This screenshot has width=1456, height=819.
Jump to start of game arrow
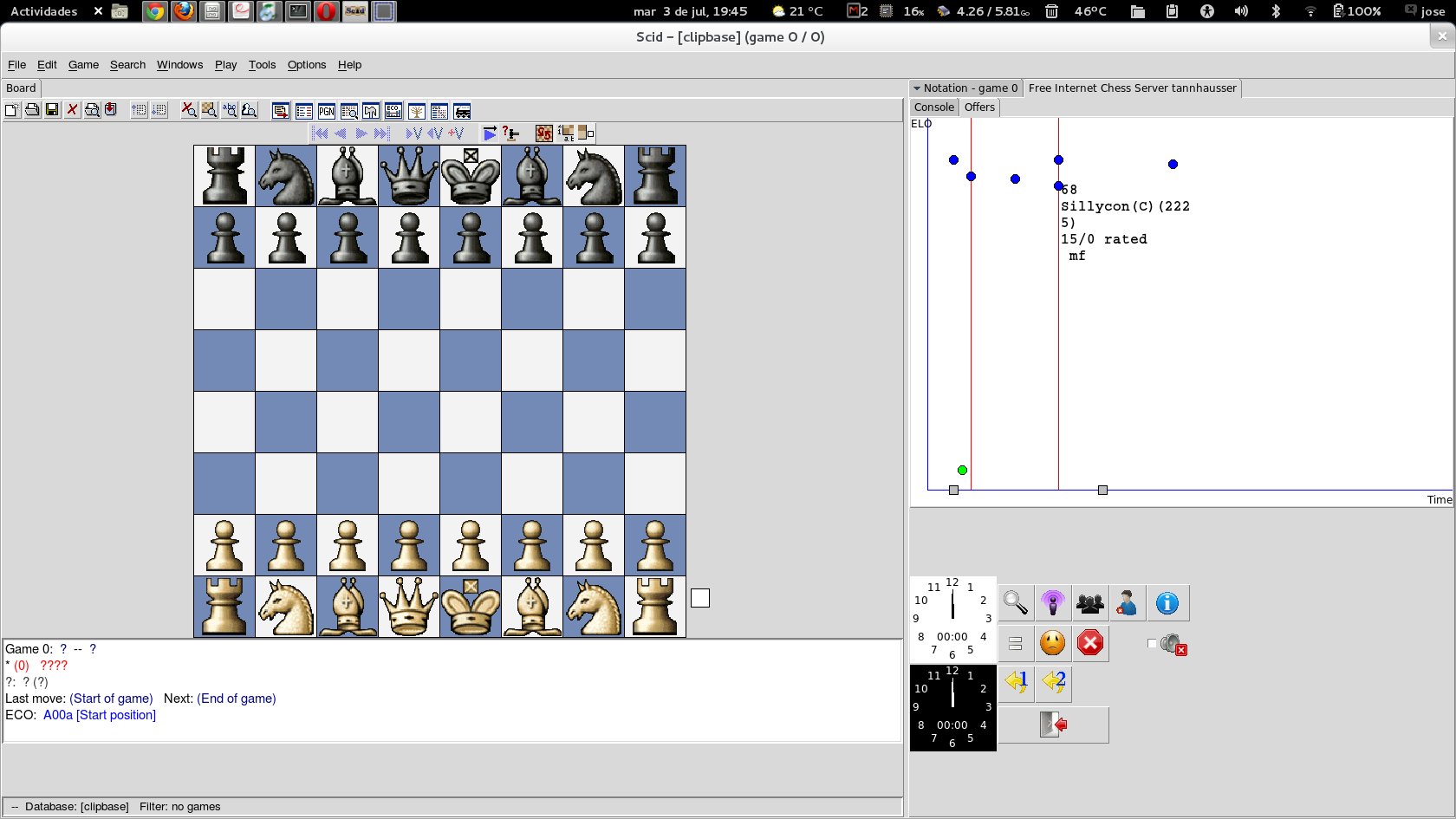click(320, 133)
